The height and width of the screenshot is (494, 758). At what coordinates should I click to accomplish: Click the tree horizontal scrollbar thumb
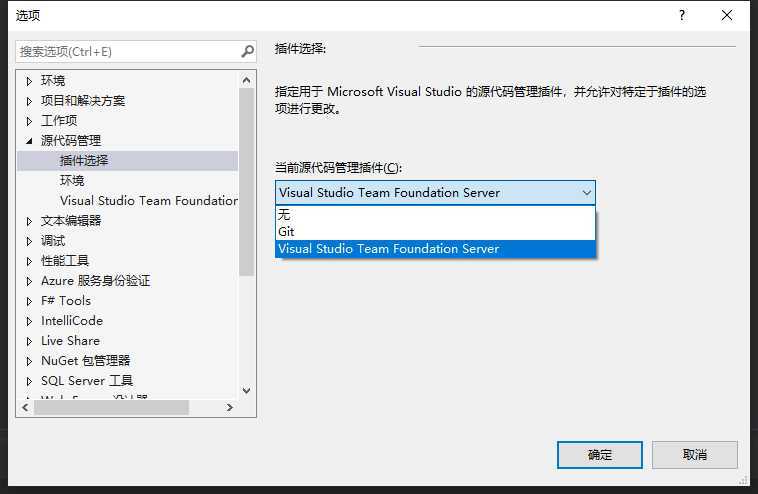pos(111,408)
